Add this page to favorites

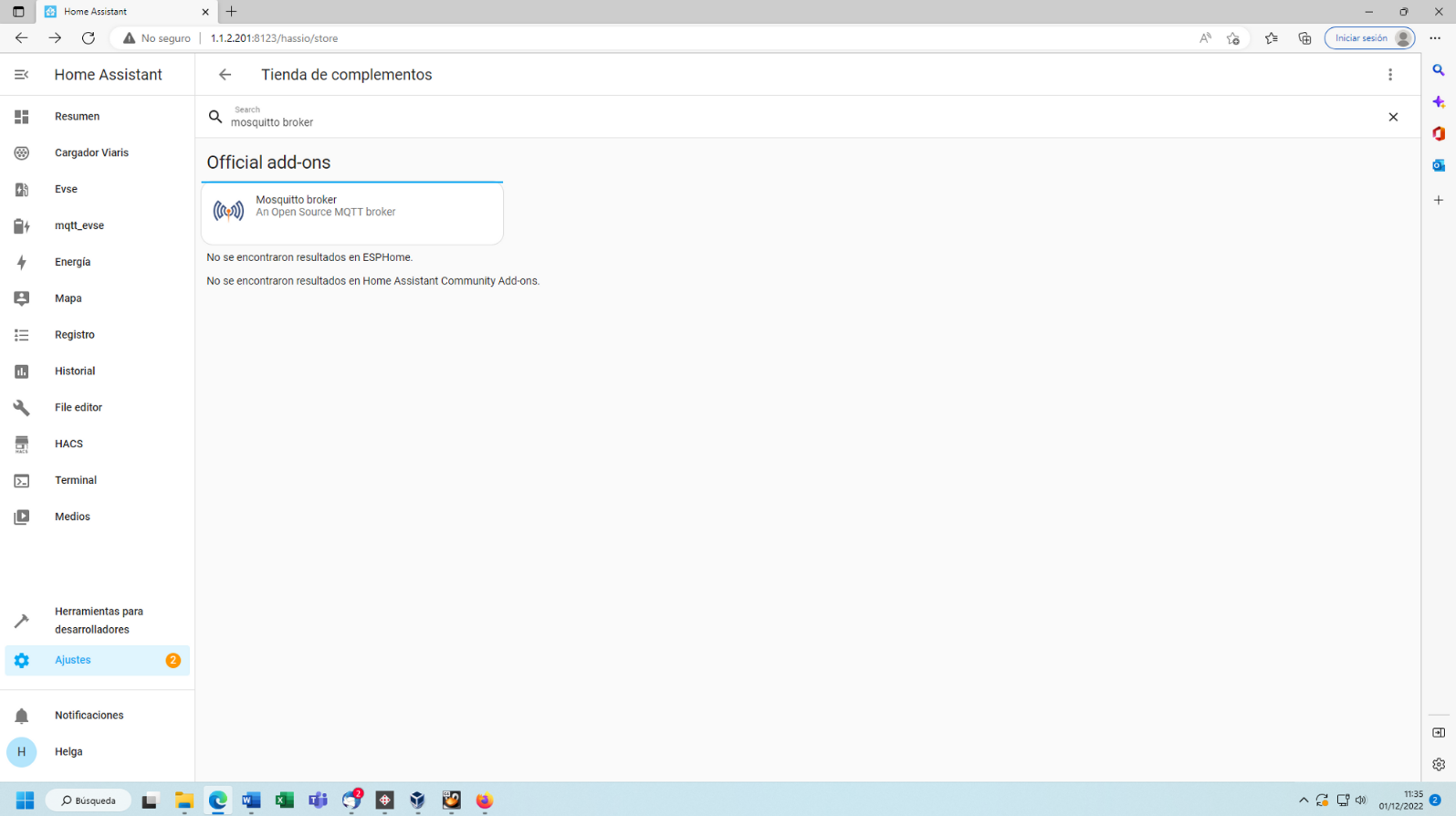(x=1233, y=38)
